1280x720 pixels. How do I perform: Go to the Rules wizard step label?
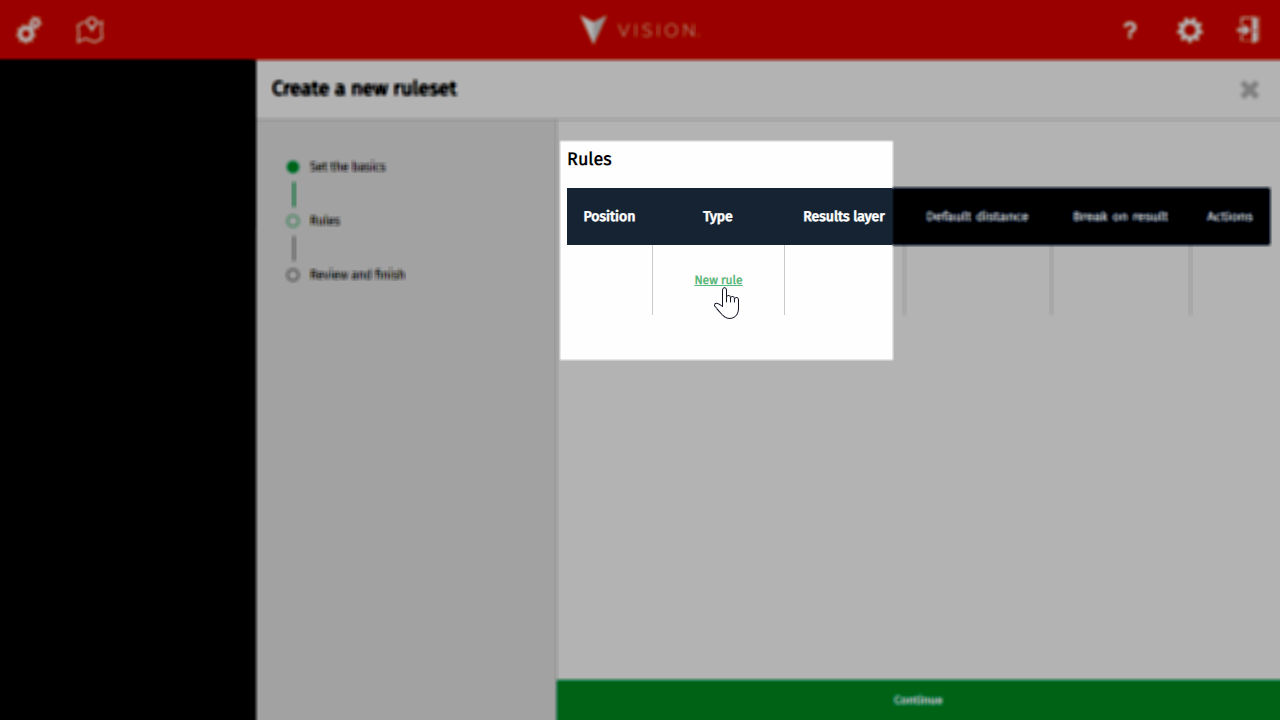325,221
